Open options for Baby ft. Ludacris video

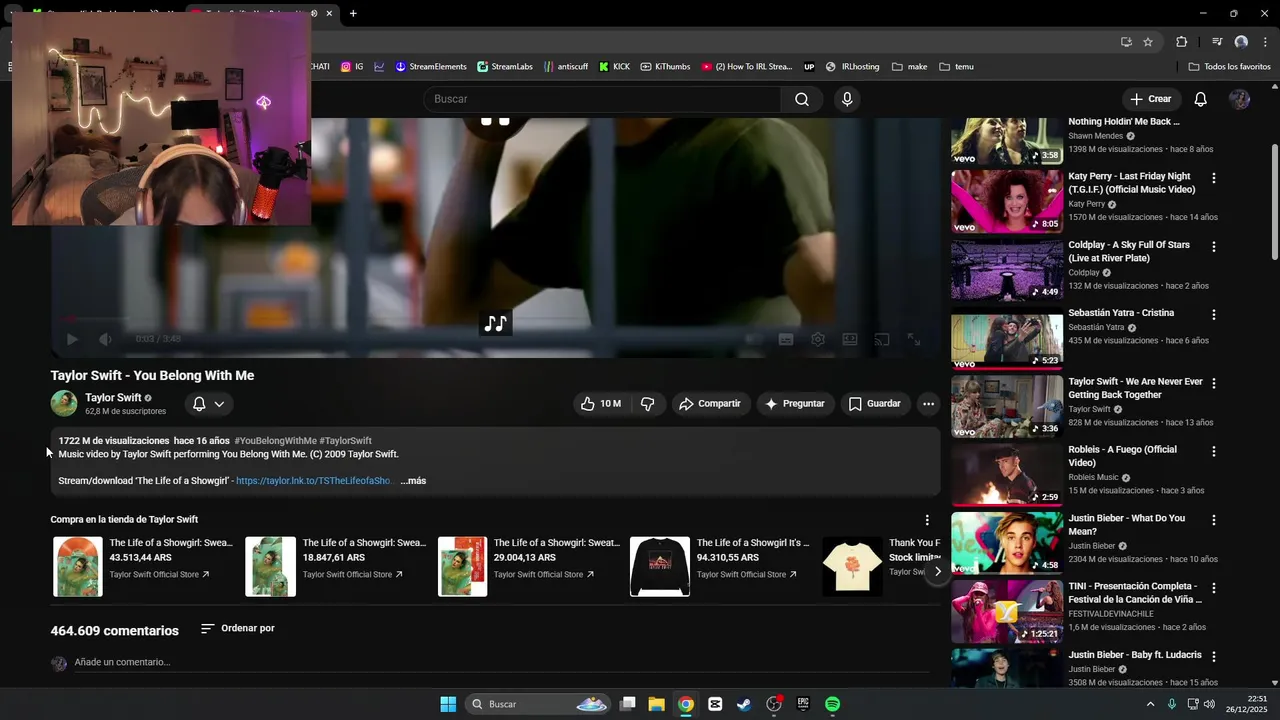[x=1214, y=656]
